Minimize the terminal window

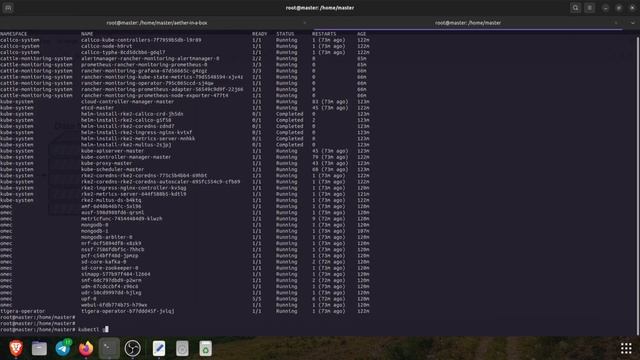(605, 8)
